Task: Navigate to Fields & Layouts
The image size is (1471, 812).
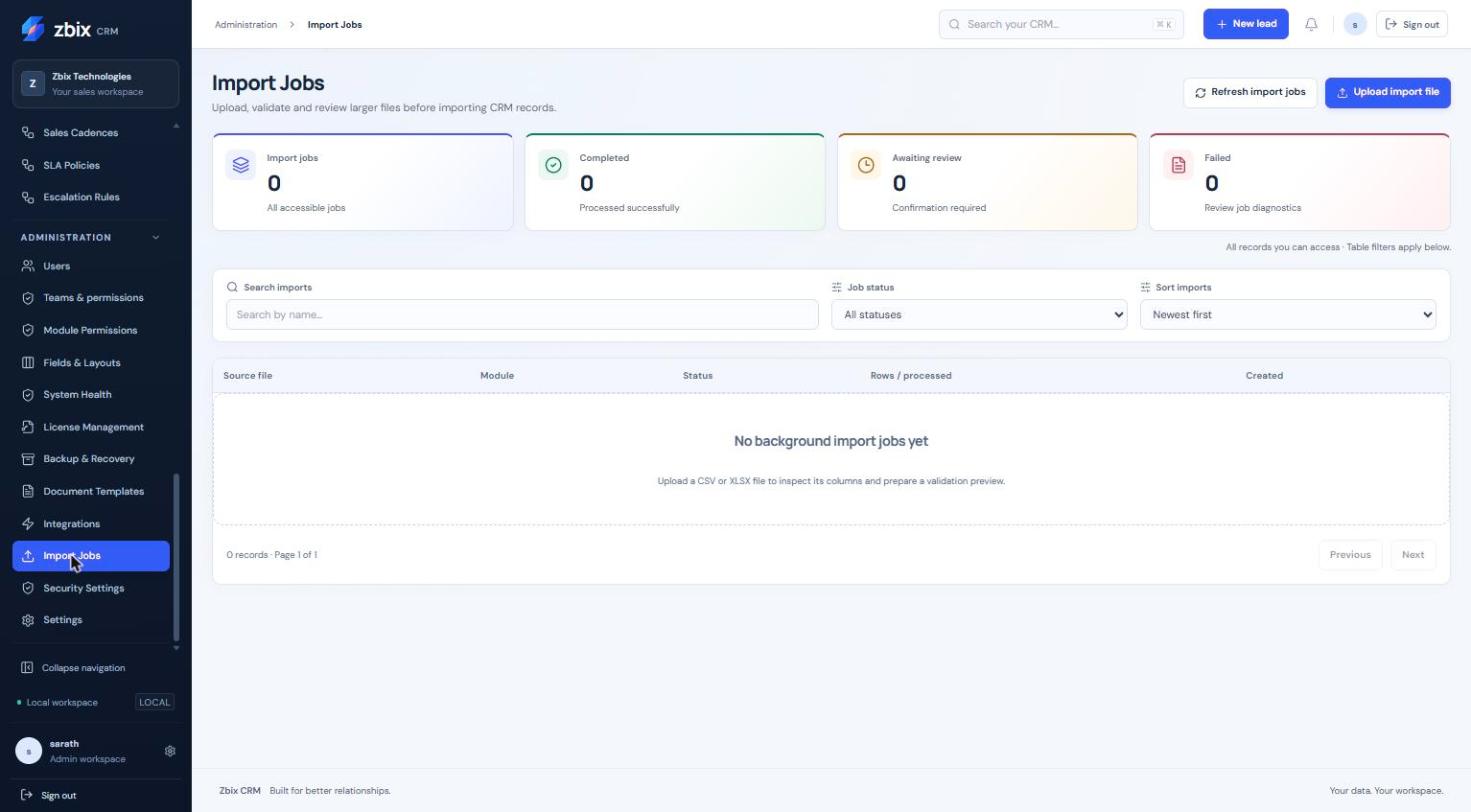Action: point(91,363)
